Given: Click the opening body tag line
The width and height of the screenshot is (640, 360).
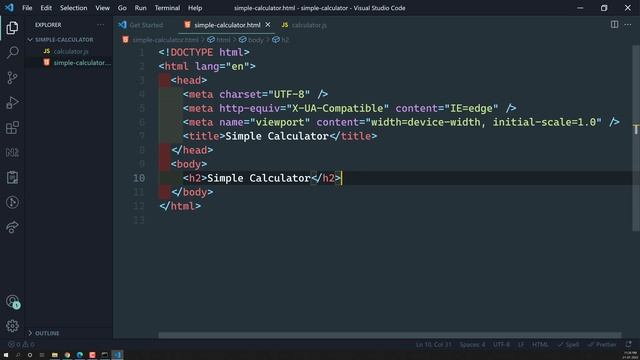Looking at the screenshot, I should pos(189,164).
